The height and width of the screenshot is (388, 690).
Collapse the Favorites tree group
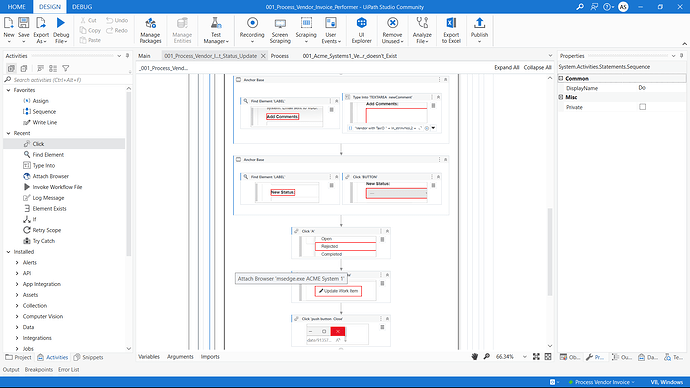pyautogui.click(x=8, y=90)
